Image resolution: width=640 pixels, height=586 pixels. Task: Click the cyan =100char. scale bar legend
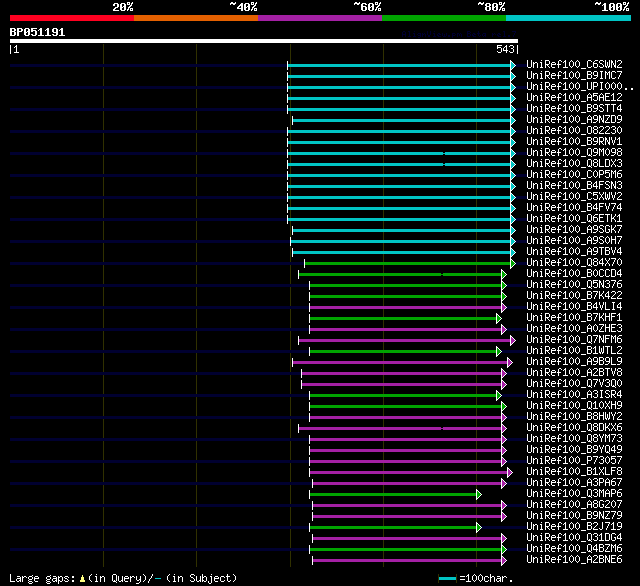click(476, 579)
